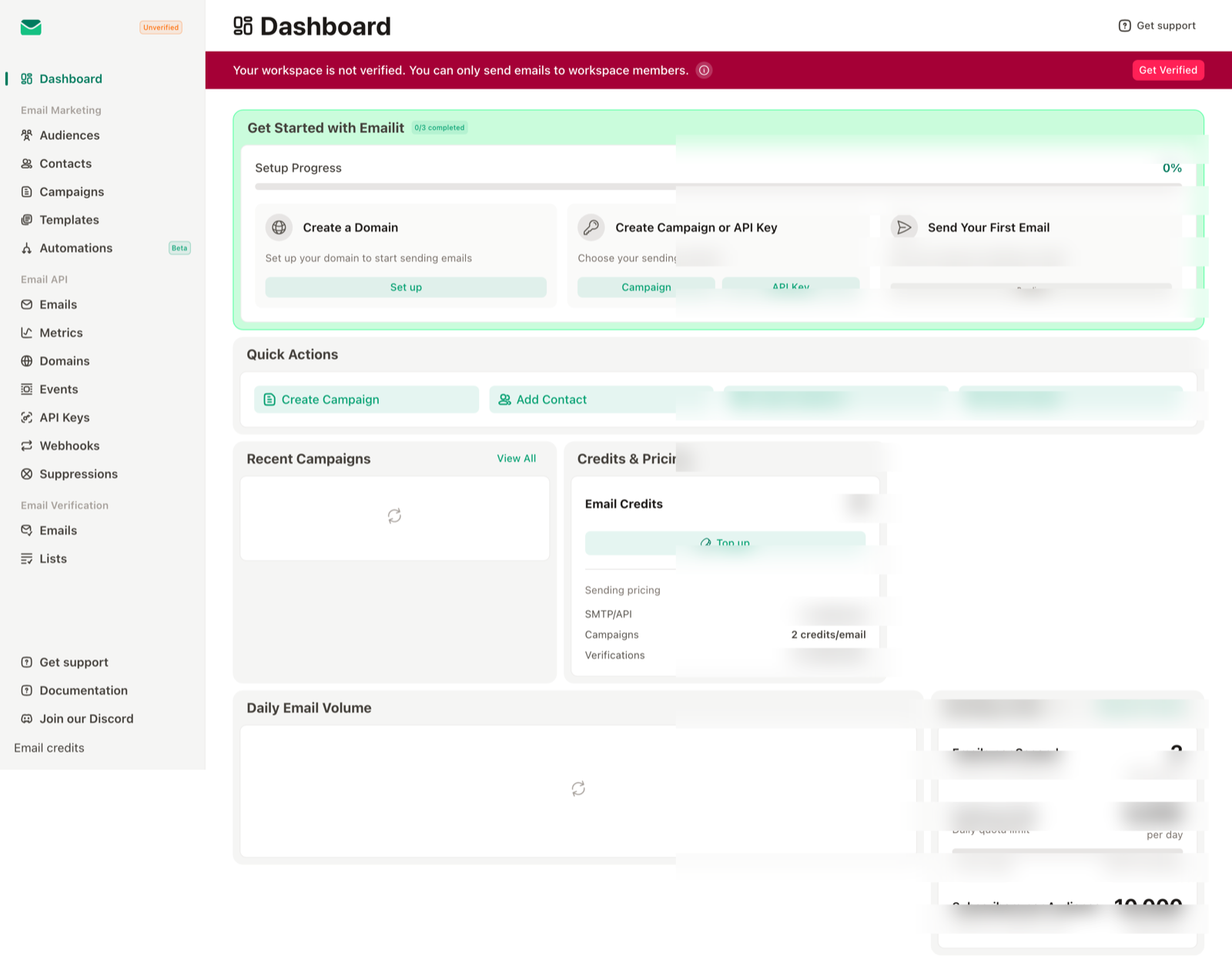This screenshot has height=976, width=1232.
Task: Click the refresh icon in Recent Campaigns
Action: coord(394,516)
